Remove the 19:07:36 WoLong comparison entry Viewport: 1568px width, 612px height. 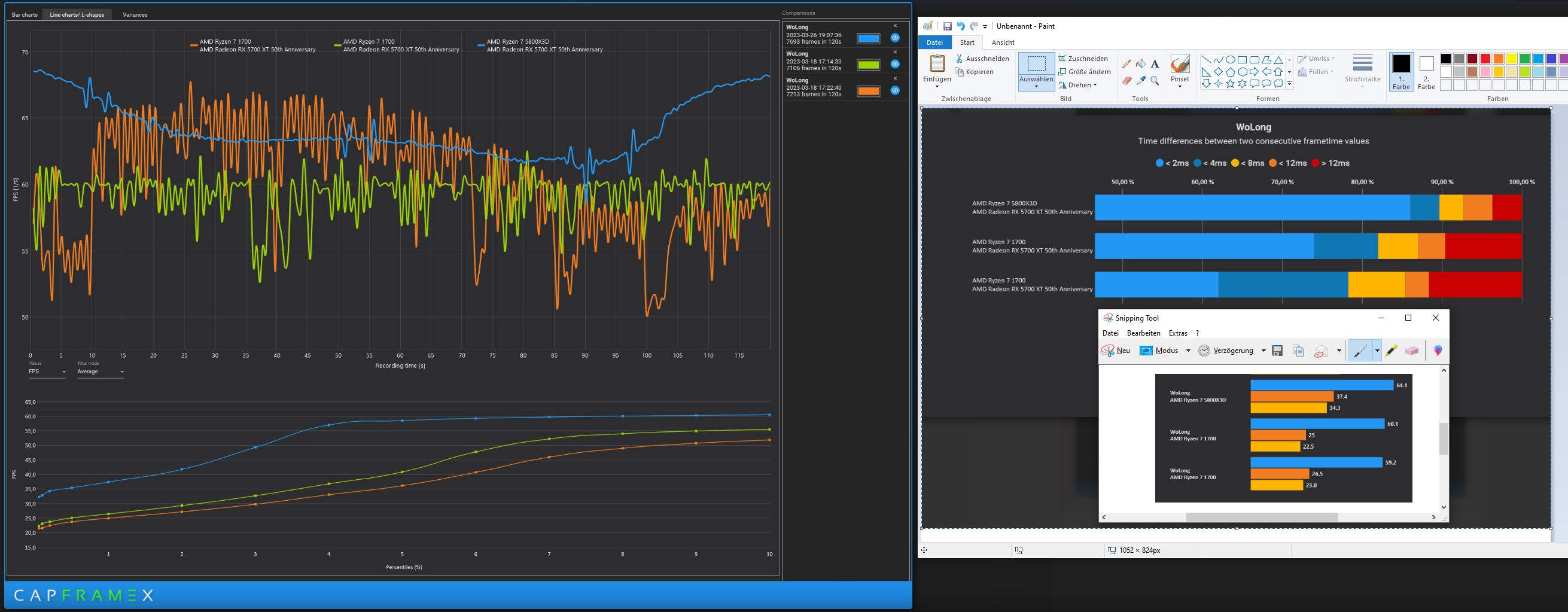895,26
